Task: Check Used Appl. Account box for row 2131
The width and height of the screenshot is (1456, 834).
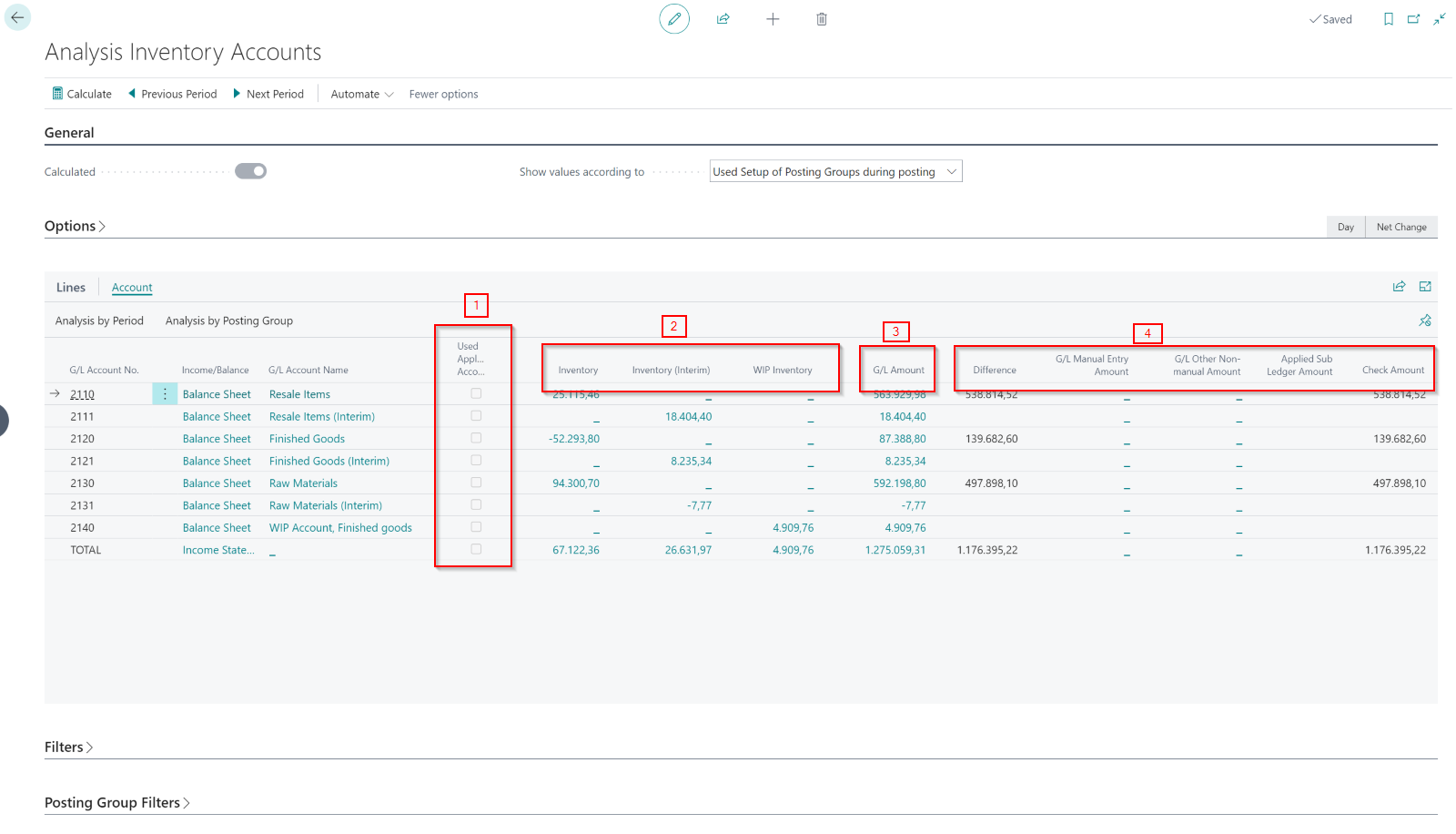Action: coord(476,505)
